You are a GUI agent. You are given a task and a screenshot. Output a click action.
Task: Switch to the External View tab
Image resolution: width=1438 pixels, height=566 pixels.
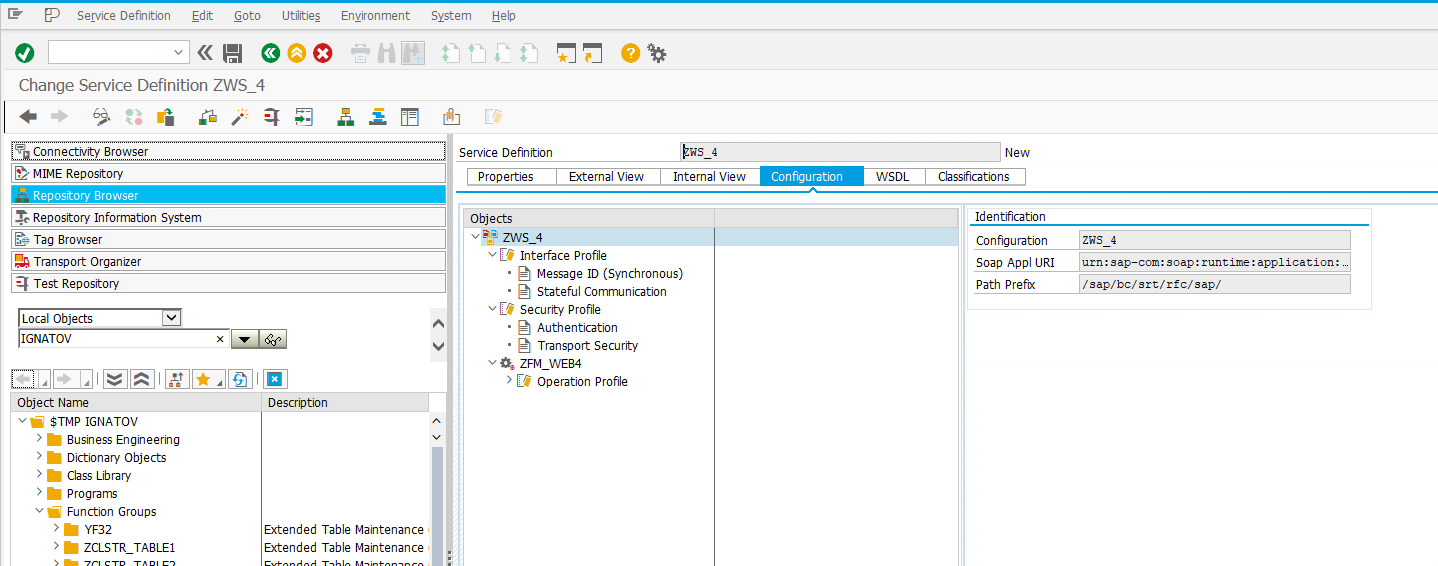606,177
